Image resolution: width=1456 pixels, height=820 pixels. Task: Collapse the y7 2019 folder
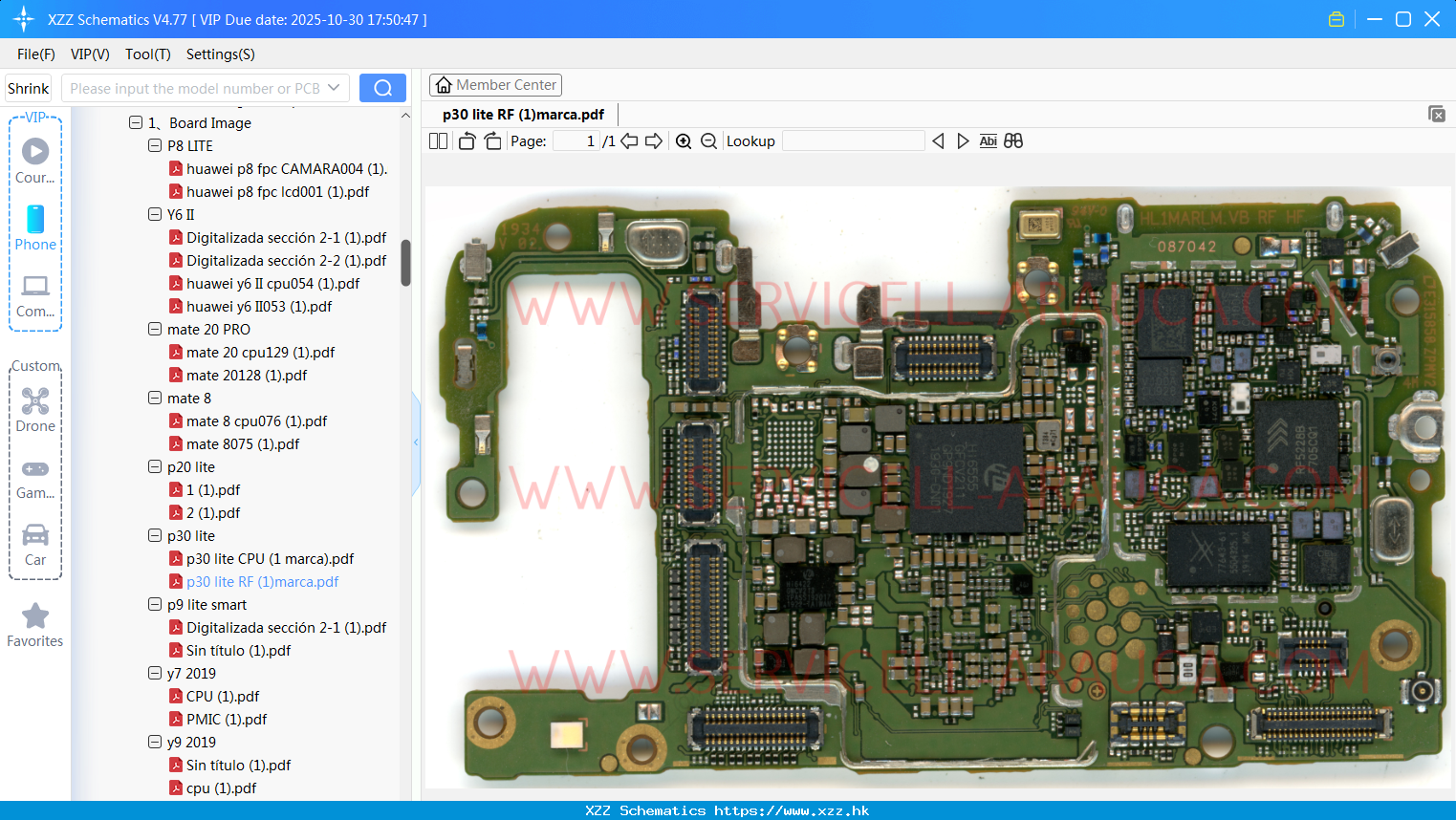[x=155, y=673]
